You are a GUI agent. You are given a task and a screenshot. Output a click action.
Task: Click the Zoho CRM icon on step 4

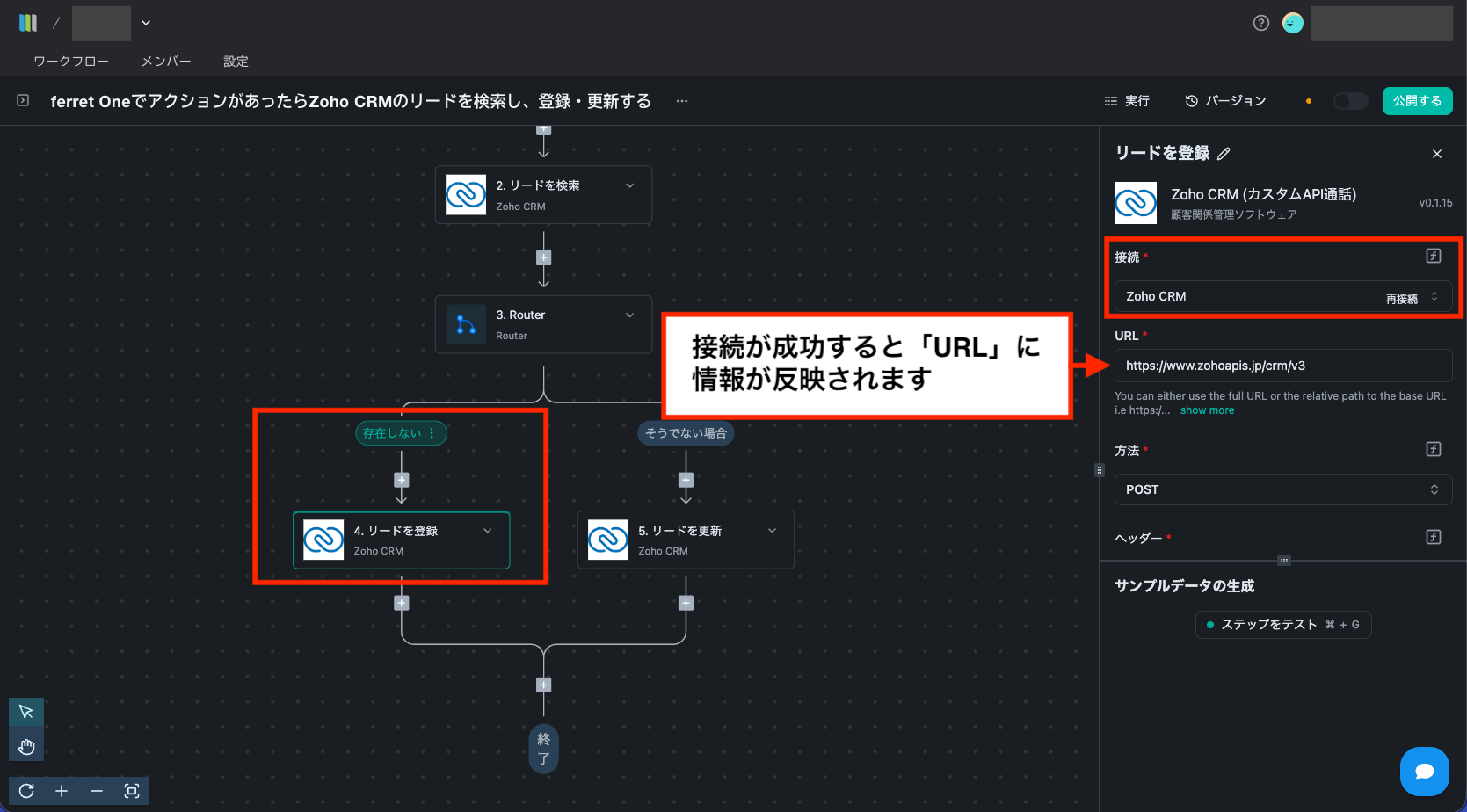(323, 540)
